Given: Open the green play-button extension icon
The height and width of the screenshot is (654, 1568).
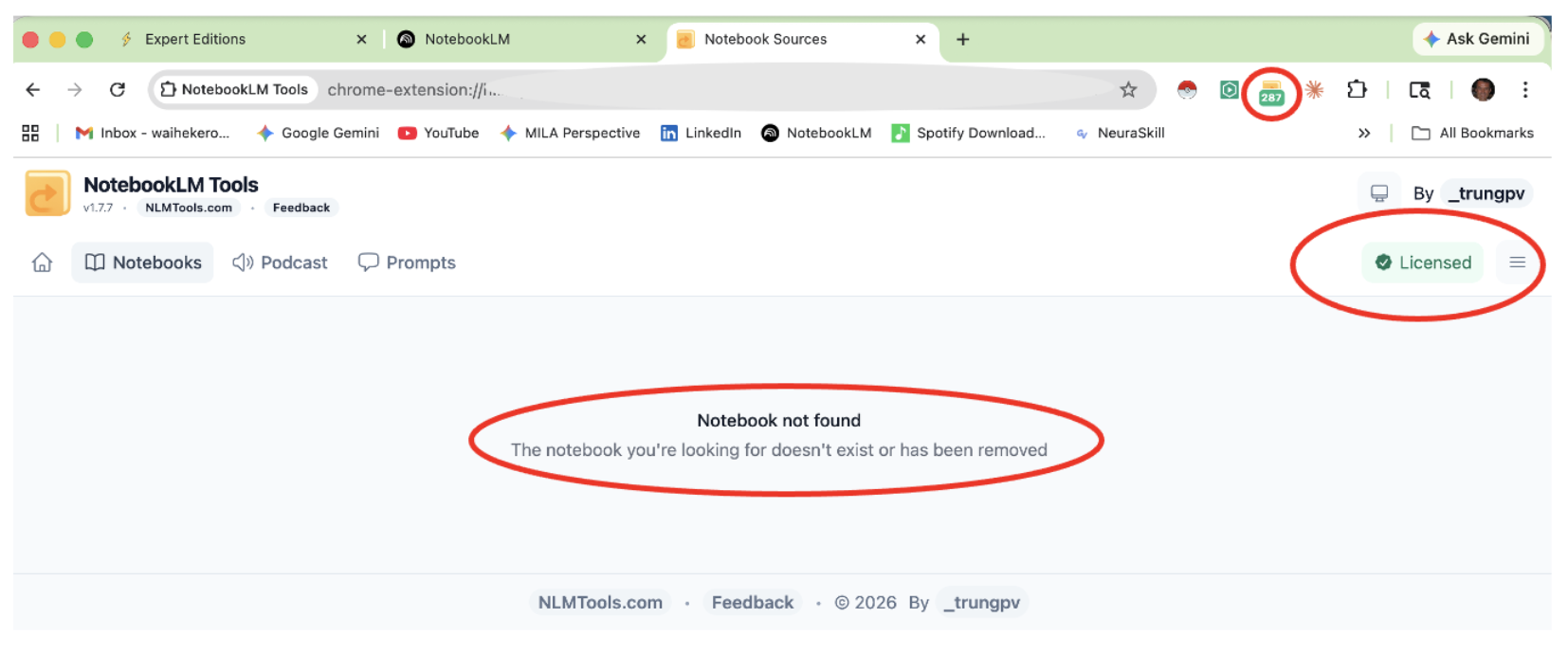Looking at the screenshot, I should [1230, 90].
